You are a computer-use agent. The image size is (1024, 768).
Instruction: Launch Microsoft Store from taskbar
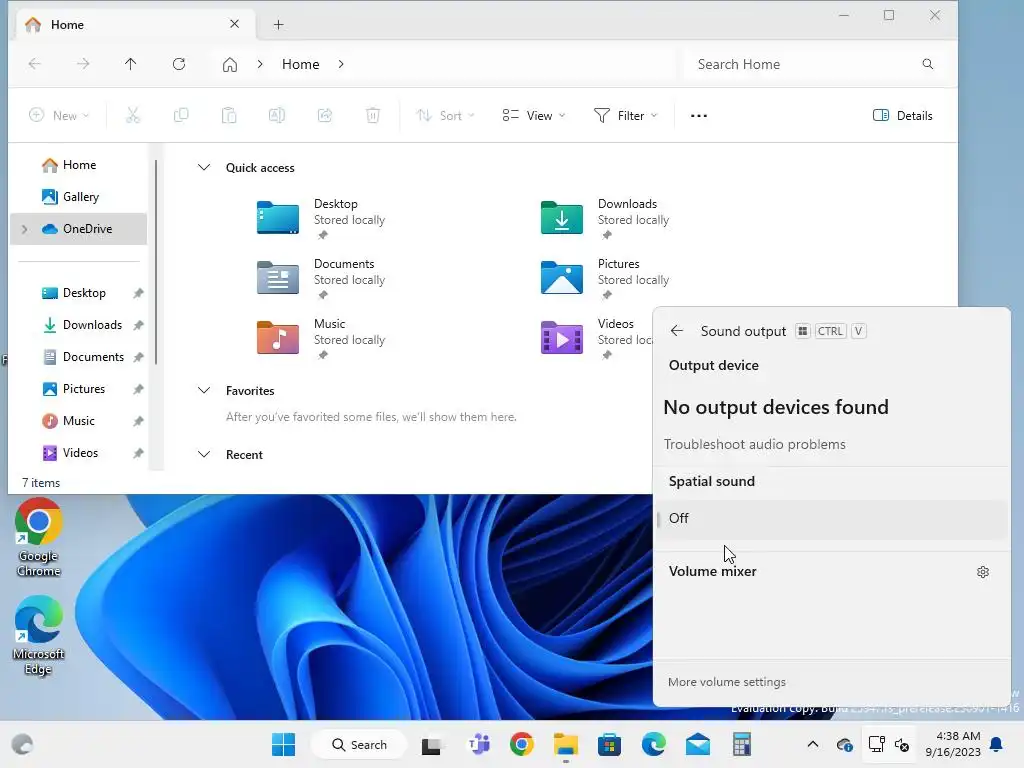coord(609,744)
